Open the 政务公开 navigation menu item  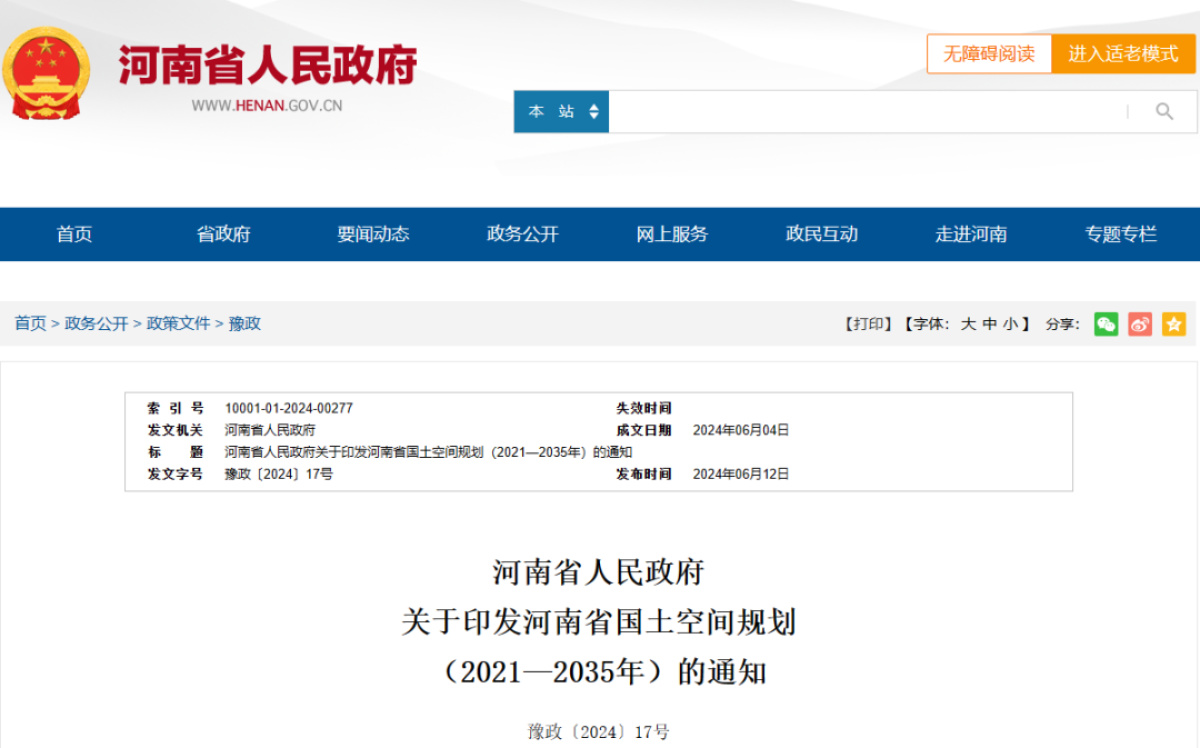pyautogui.click(x=523, y=234)
